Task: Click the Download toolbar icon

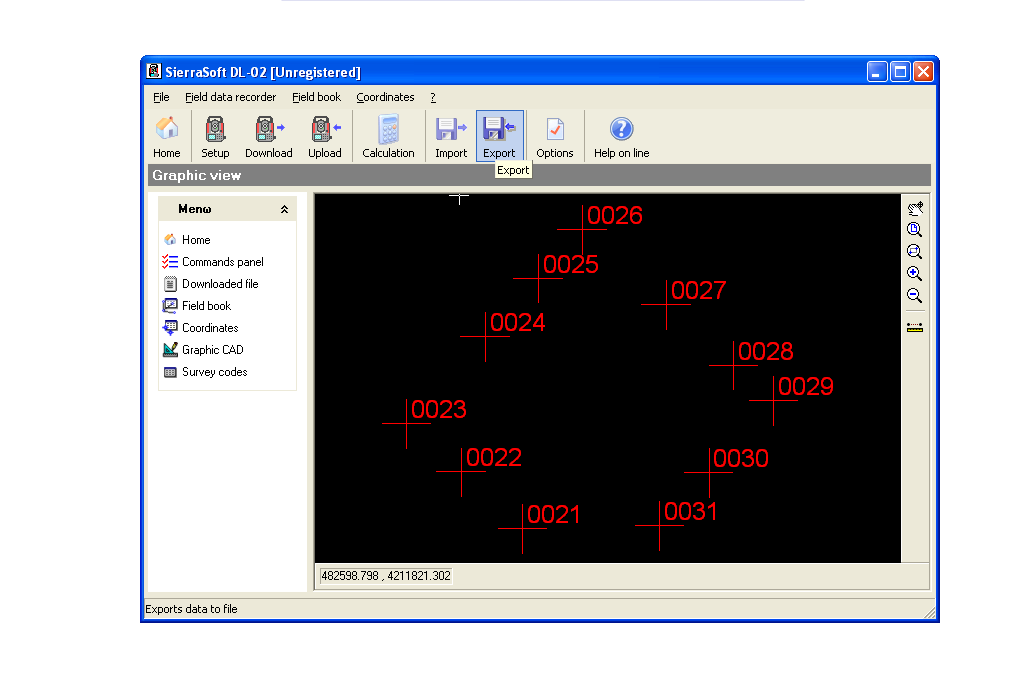Action: [x=269, y=136]
